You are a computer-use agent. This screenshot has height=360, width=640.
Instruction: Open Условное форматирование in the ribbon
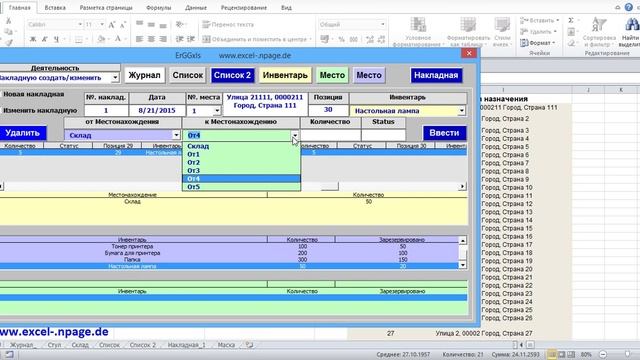(418, 32)
